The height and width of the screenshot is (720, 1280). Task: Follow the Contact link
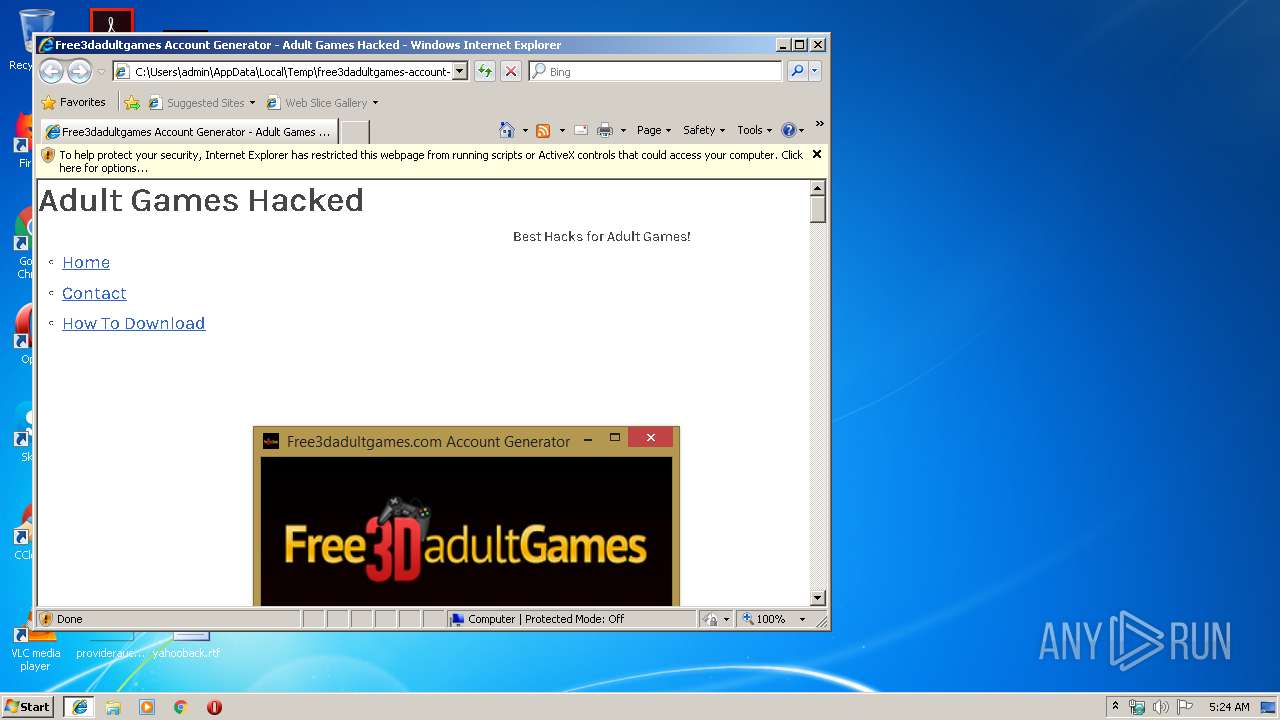pos(94,293)
